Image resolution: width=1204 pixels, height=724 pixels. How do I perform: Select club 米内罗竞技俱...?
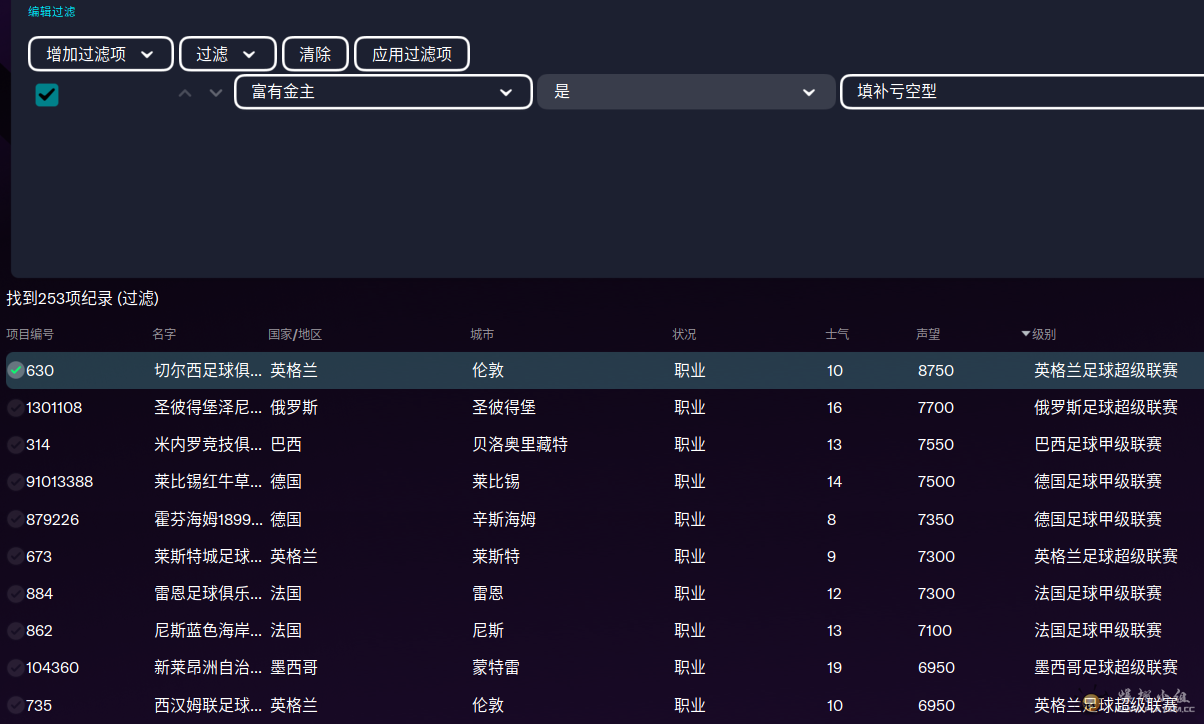(x=208, y=445)
